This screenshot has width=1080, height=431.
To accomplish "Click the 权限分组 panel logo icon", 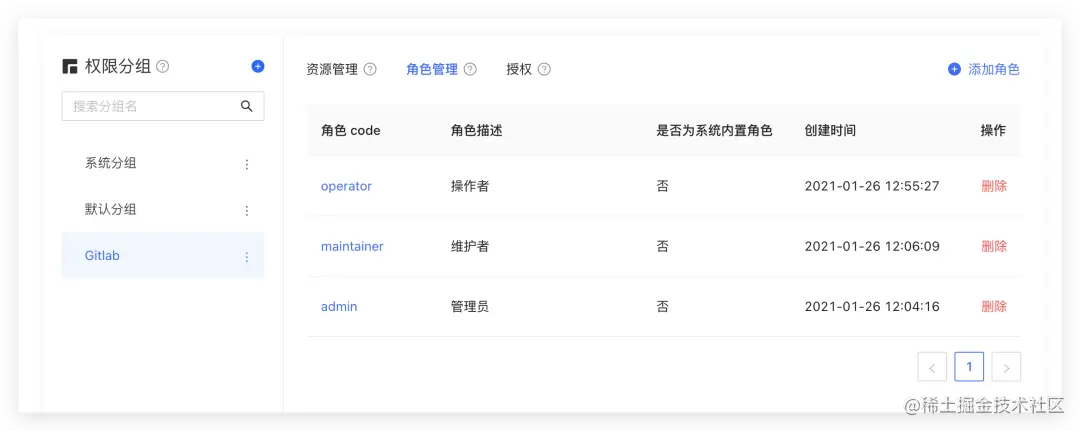I will pyautogui.click(x=70, y=67).
